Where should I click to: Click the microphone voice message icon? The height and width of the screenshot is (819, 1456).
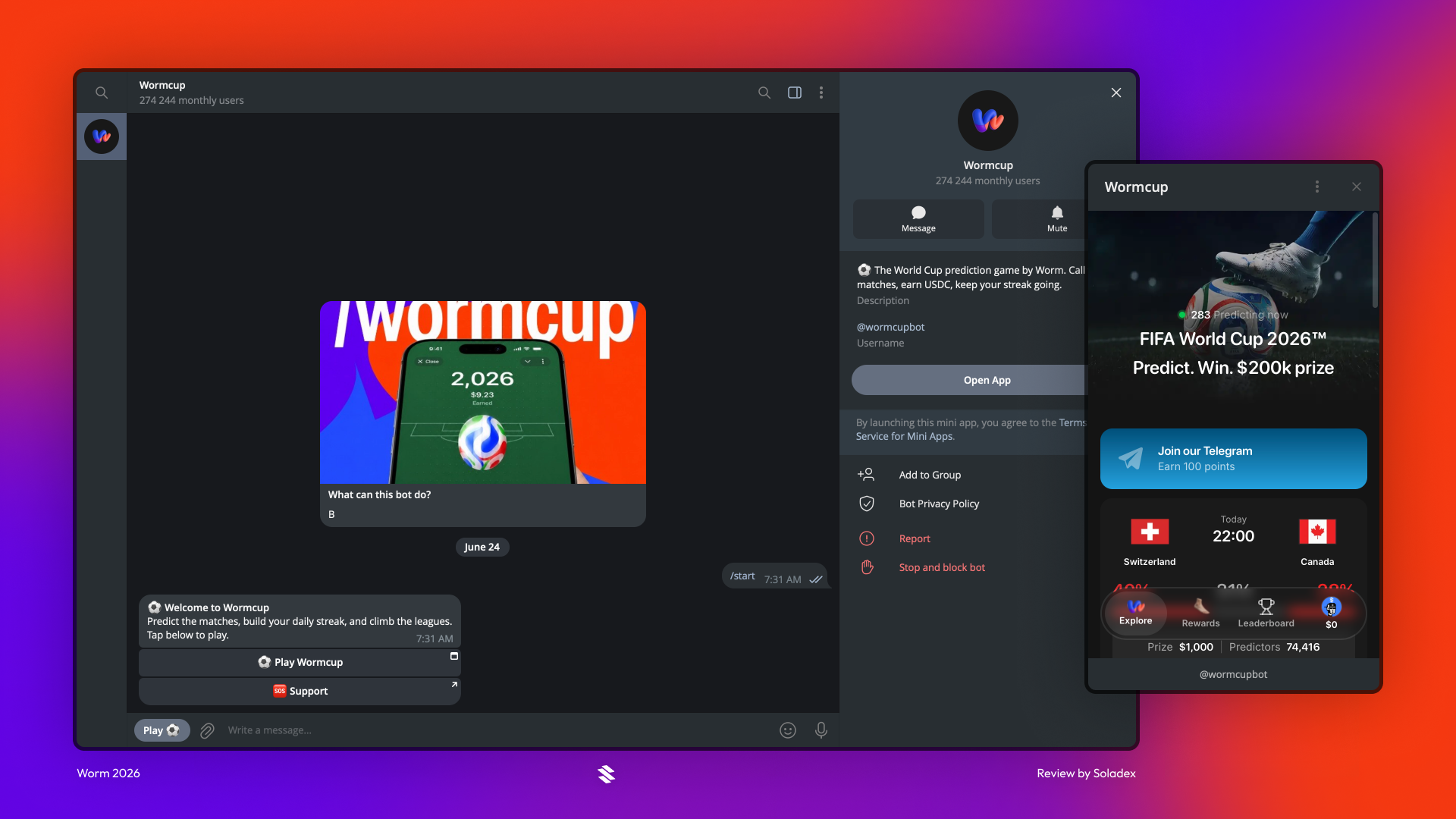[821, 730]
